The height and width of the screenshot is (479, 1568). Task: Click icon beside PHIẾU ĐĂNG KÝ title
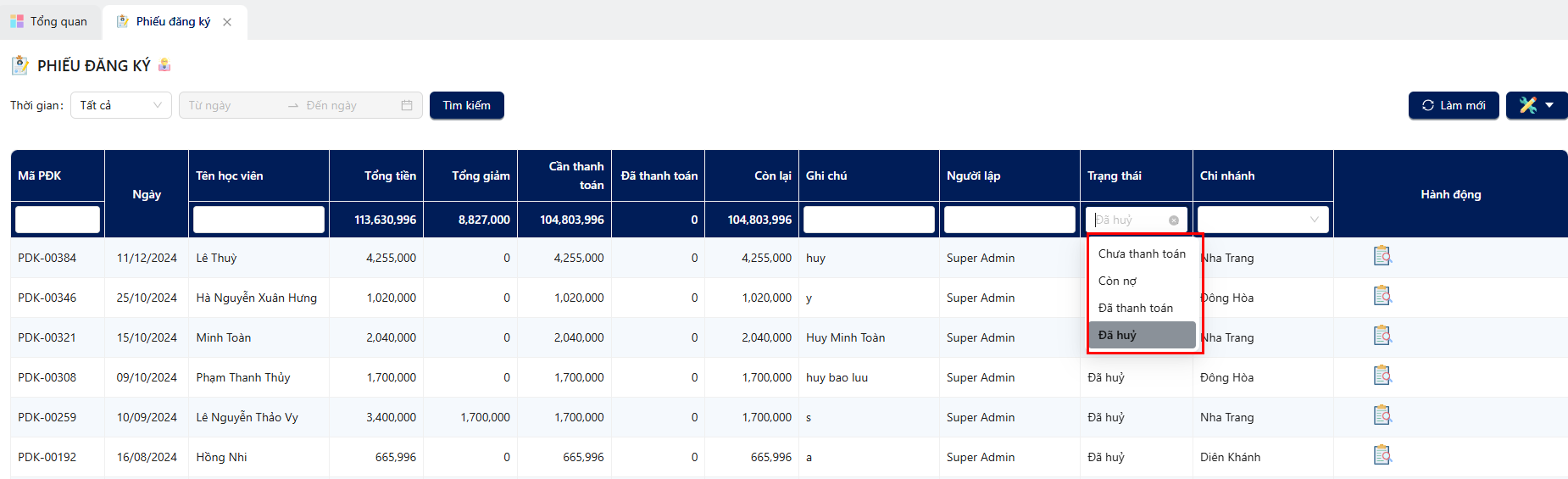point(164,64)
